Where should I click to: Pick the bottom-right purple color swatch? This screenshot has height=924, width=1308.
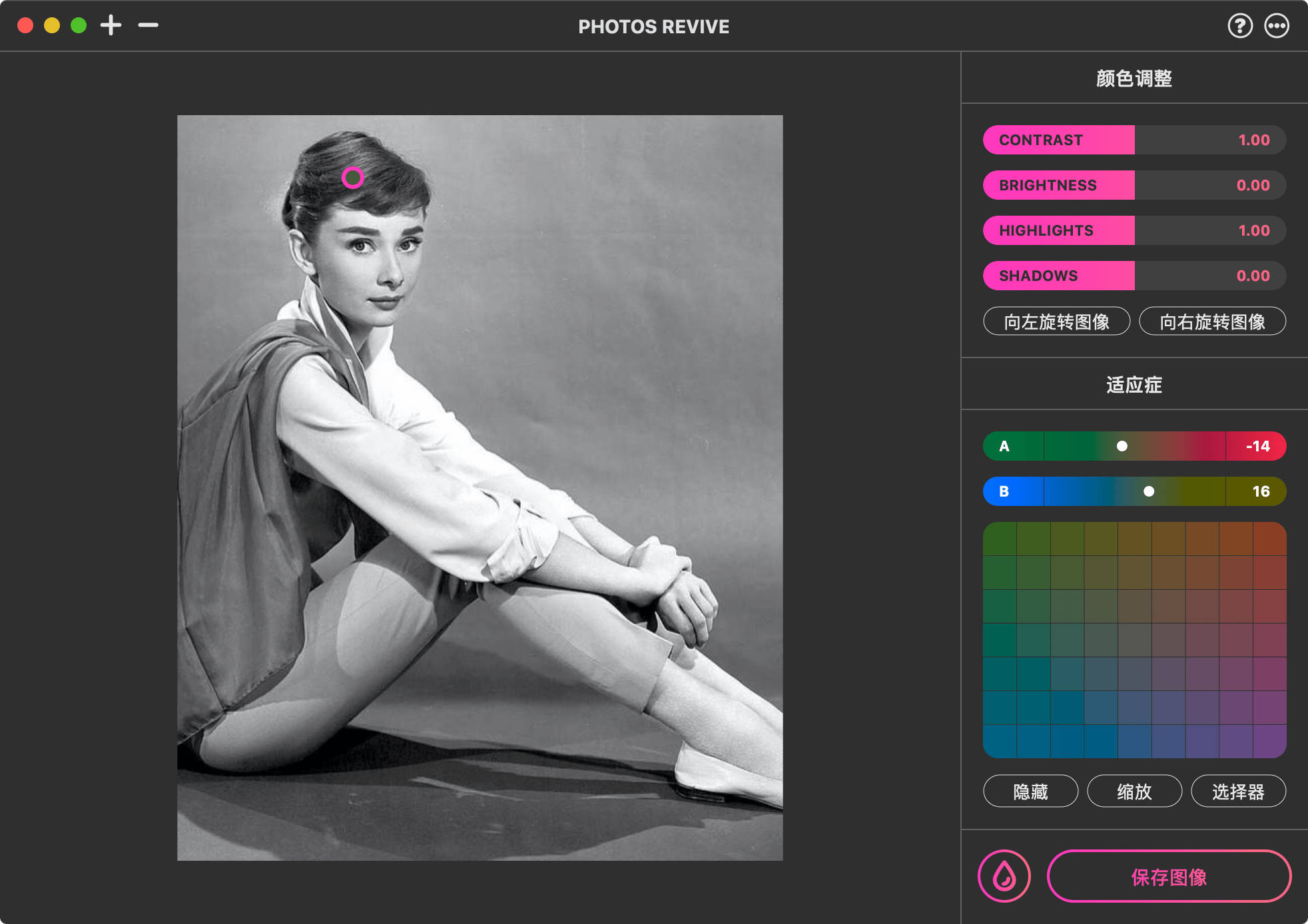pos(1269,742)
